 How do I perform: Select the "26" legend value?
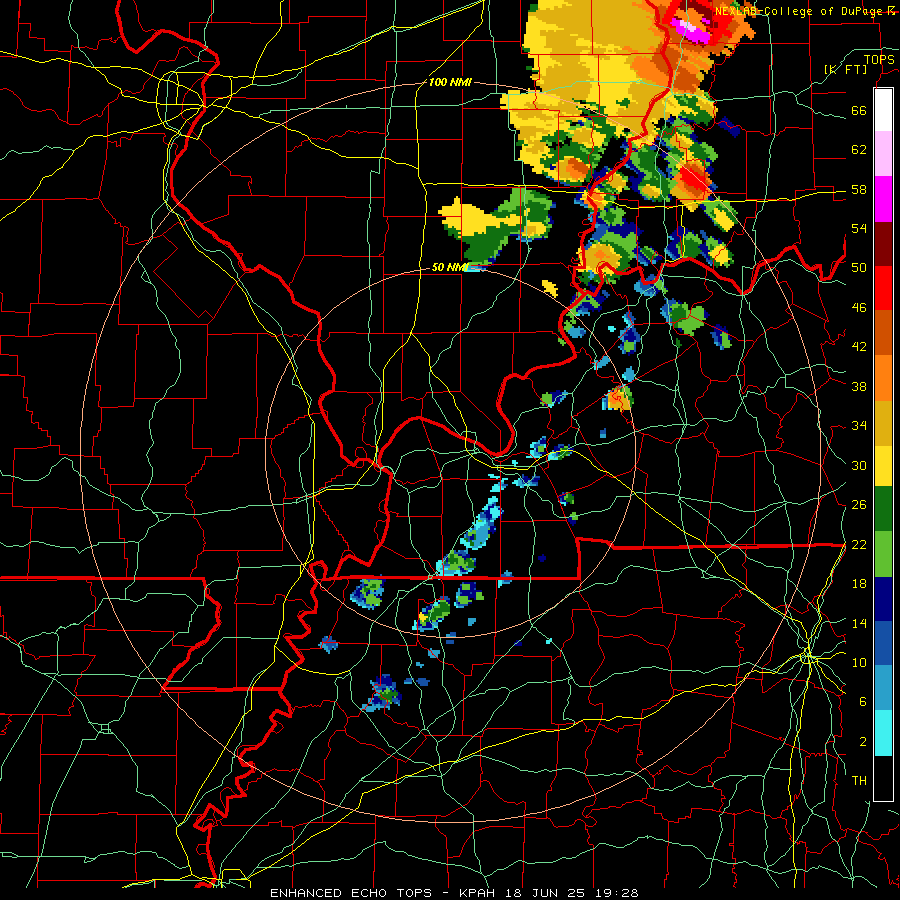pyautogui.click(x=859, y=505)
